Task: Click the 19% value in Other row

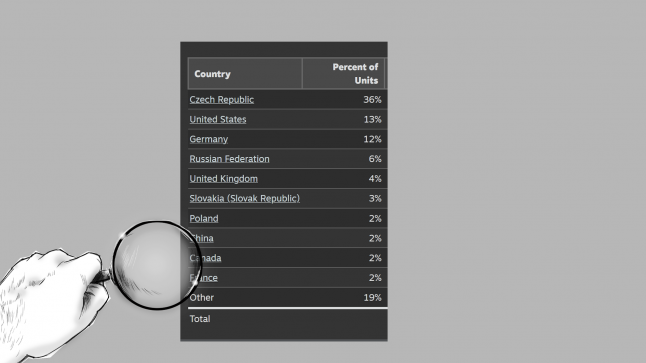Action: (x=372, y=297)
